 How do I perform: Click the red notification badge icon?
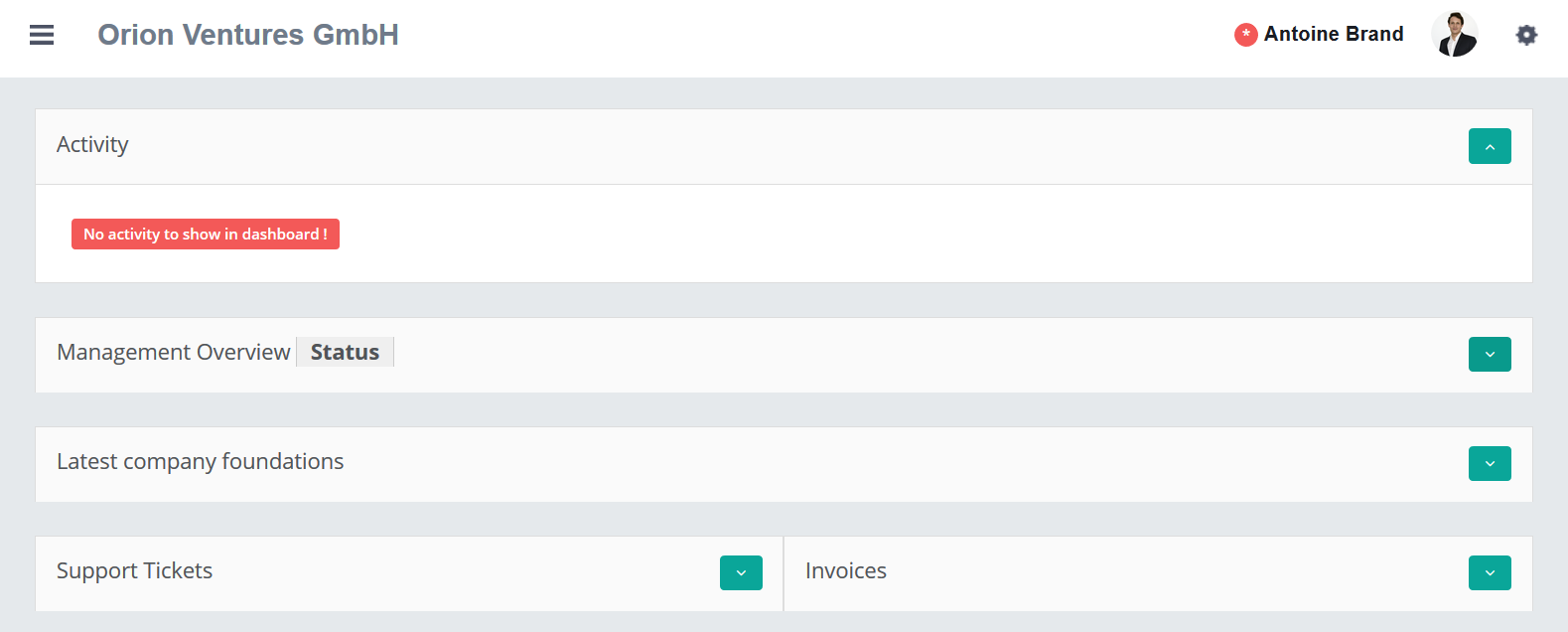tap(1245, 35)
